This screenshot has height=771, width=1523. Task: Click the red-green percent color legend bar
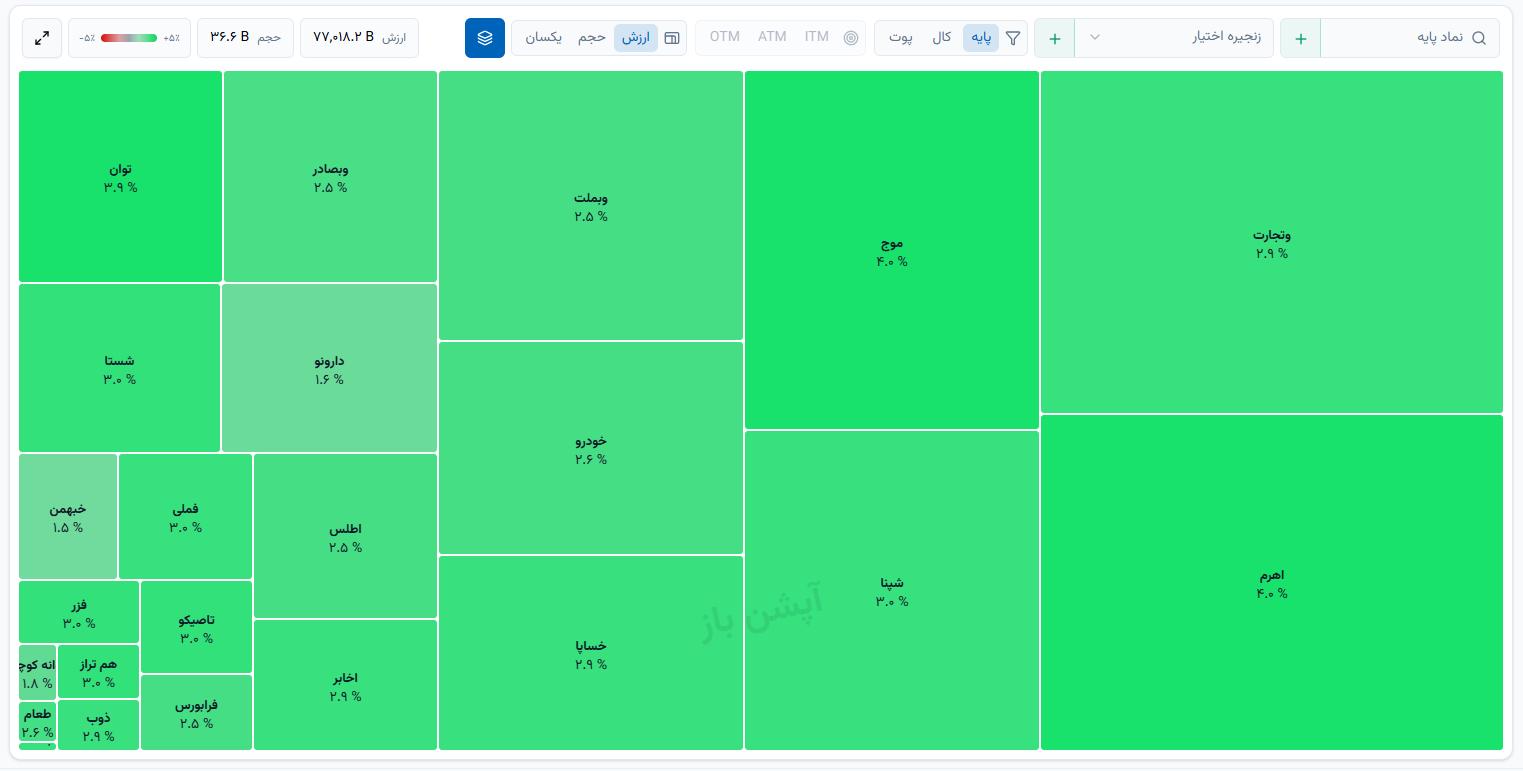point(129,38)
